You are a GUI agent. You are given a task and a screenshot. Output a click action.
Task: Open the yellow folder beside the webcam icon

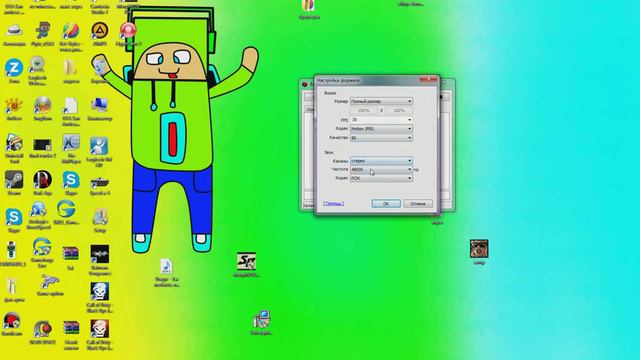click(71, 68)
